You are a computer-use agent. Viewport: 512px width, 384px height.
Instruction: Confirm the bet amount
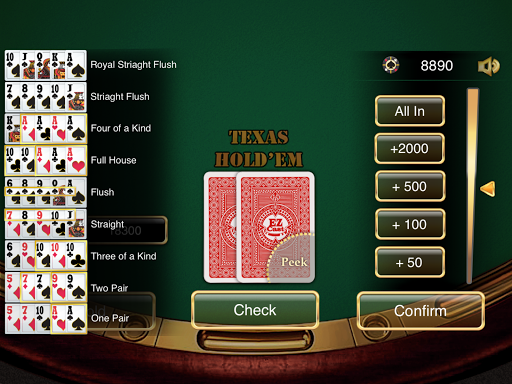(421, 311)
